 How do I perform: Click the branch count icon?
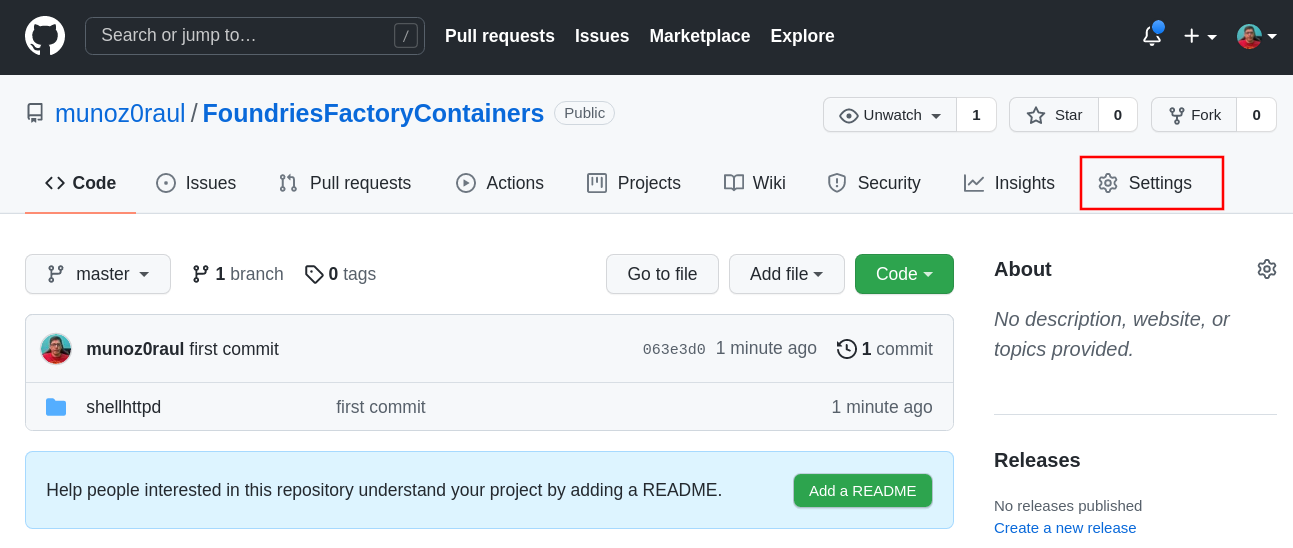click(x=201, y=274)
